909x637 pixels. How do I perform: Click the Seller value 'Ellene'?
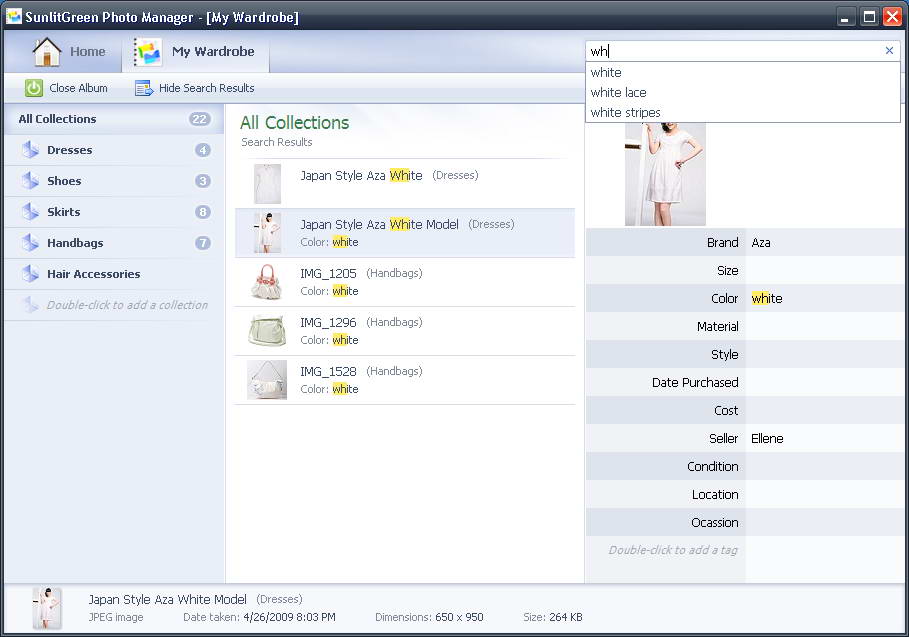coord(767,439)
